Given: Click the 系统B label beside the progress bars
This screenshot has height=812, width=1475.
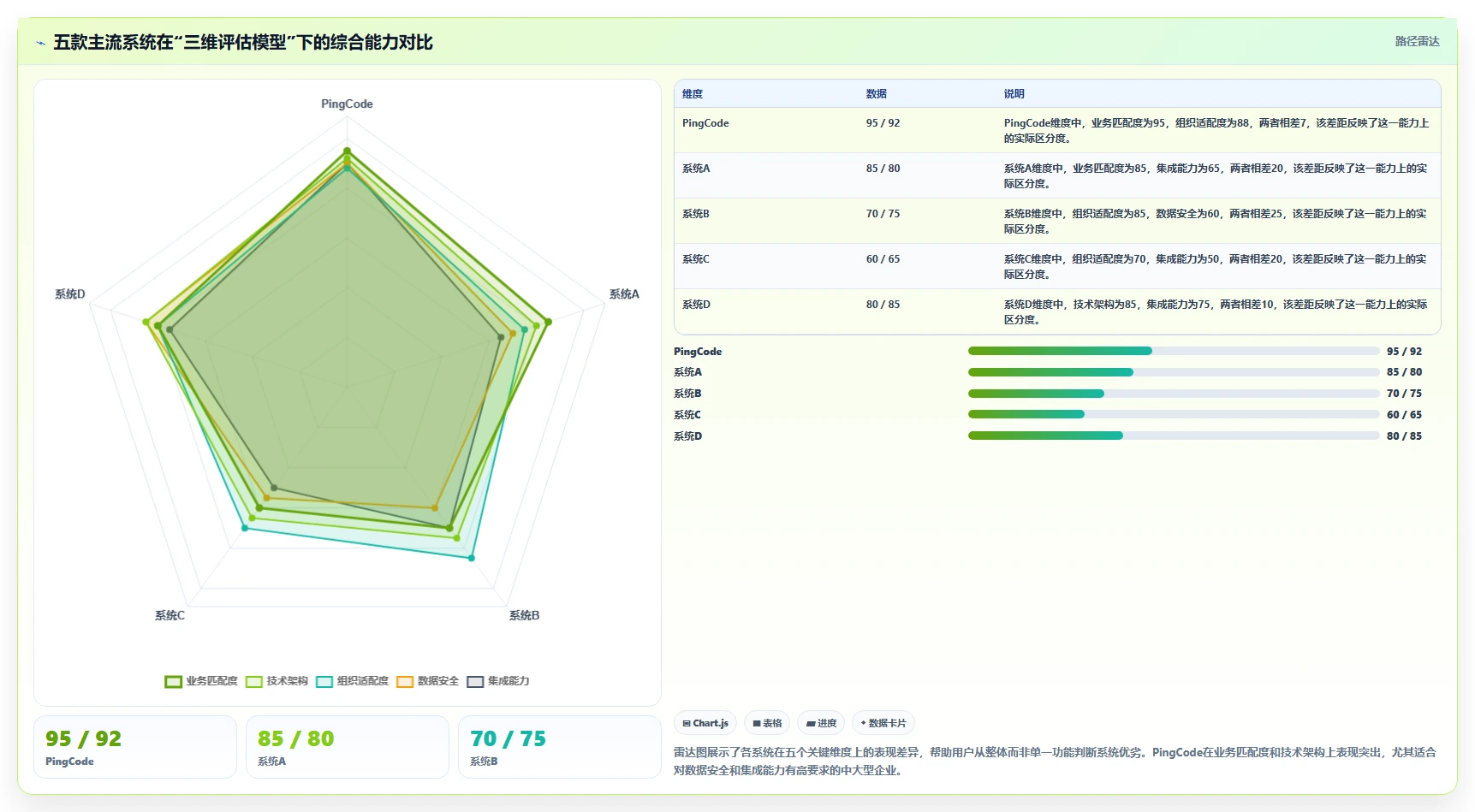Looking at the screenshot, I should 687,394.
